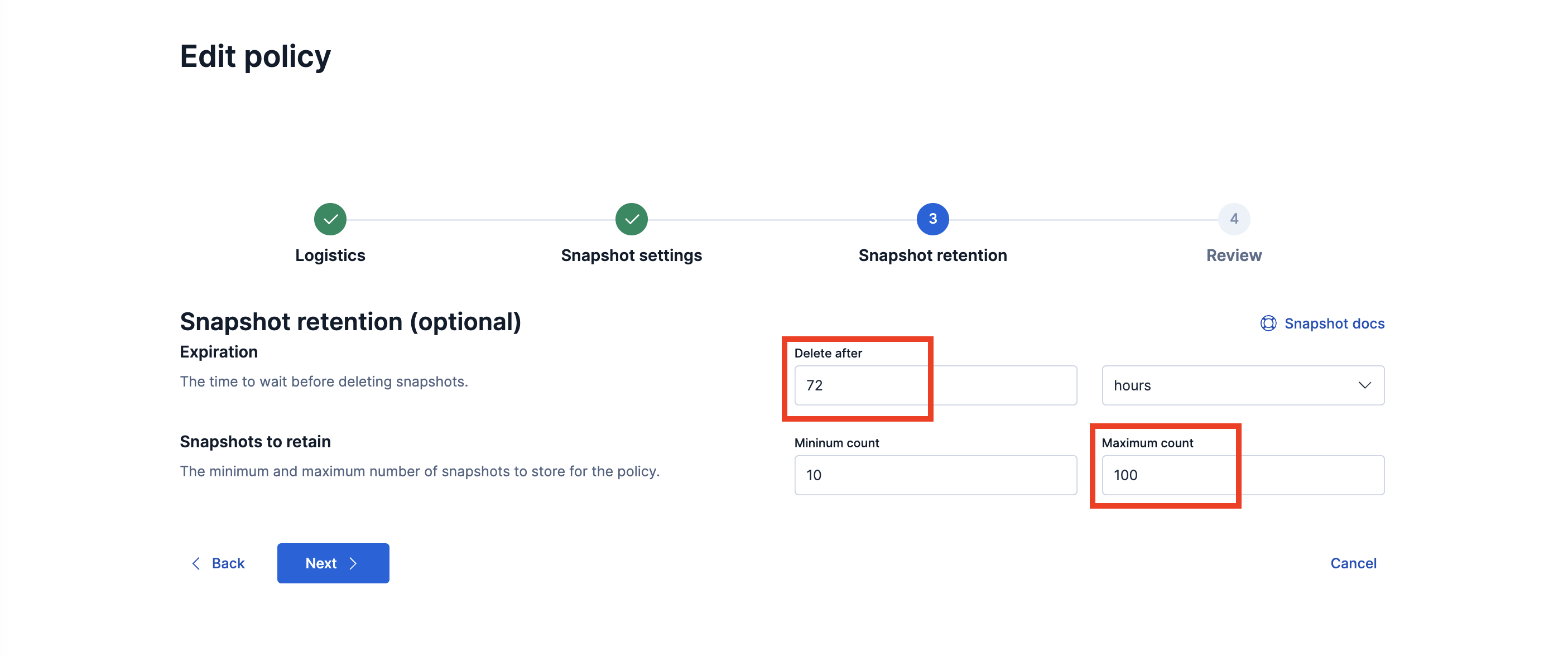Click the Review step 4 circle
1568x657 pixels.
[x=1233, y=219]
